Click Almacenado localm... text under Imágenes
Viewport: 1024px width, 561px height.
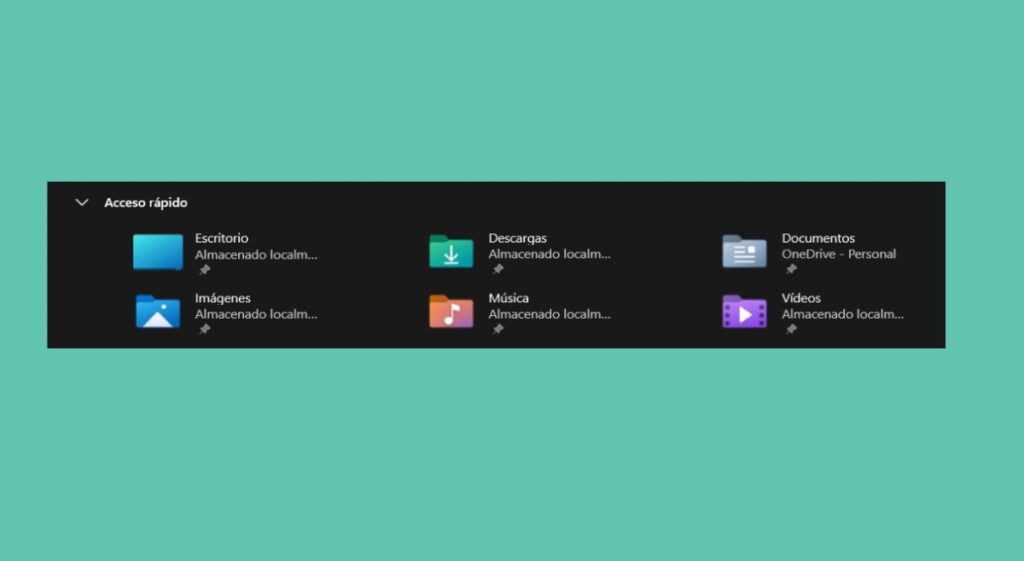point(256,314)
